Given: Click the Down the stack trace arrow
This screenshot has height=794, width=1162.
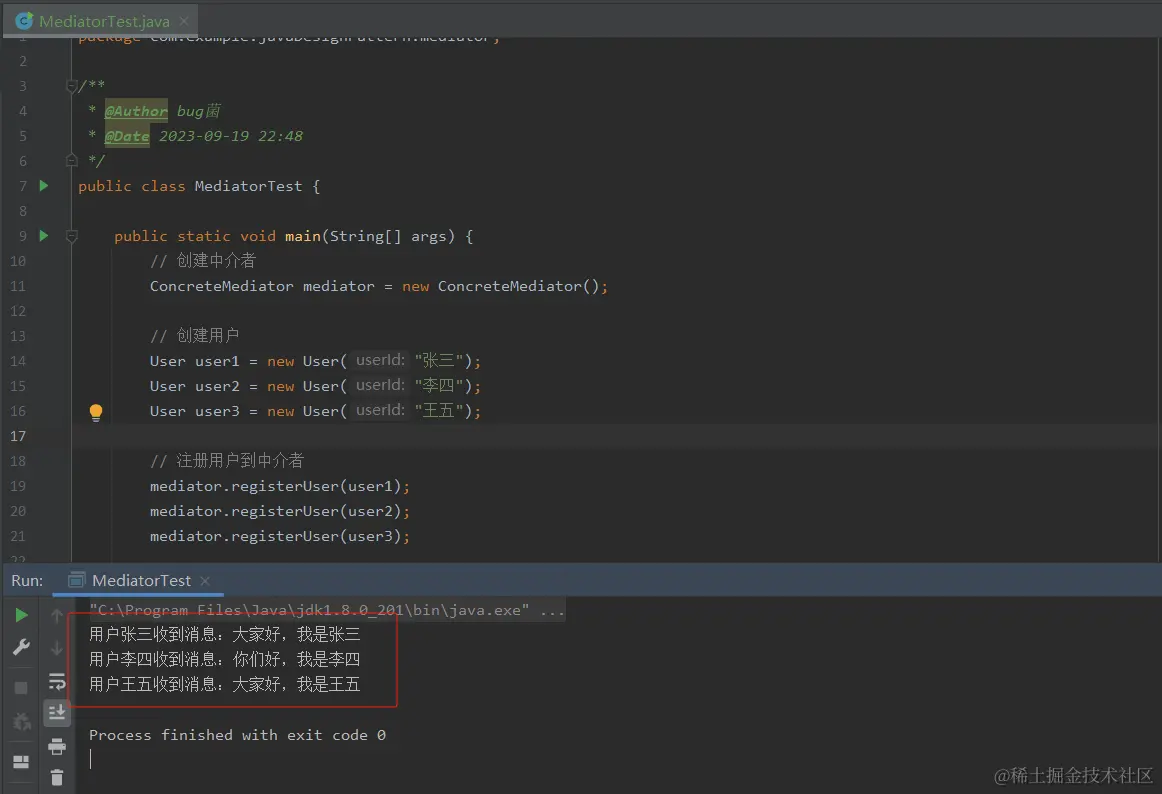Looking at the screenshot, I should tap(56, 648).
